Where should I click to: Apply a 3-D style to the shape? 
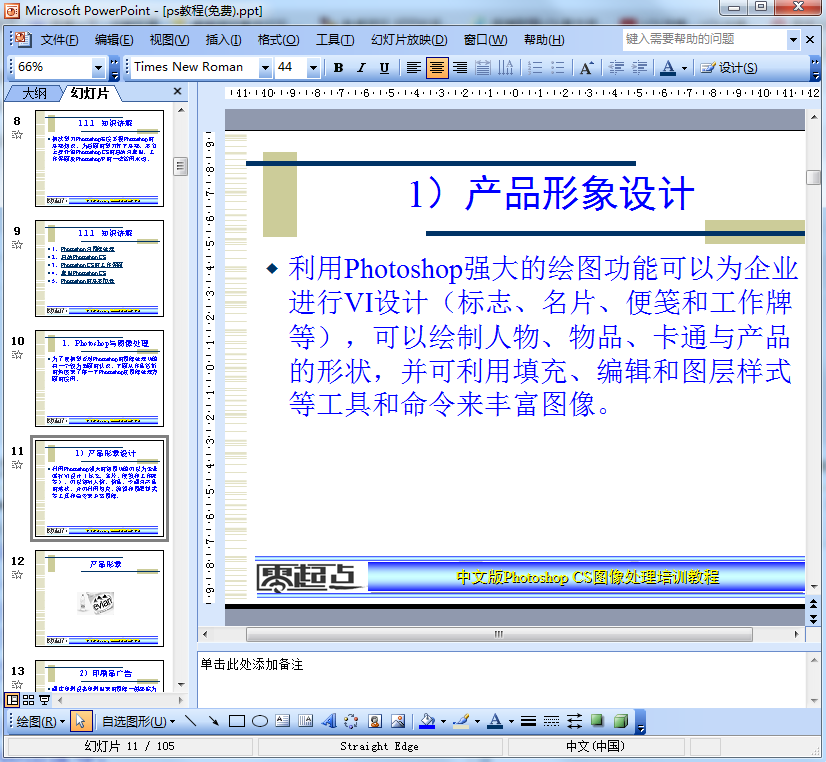click(x=620, y=720)
